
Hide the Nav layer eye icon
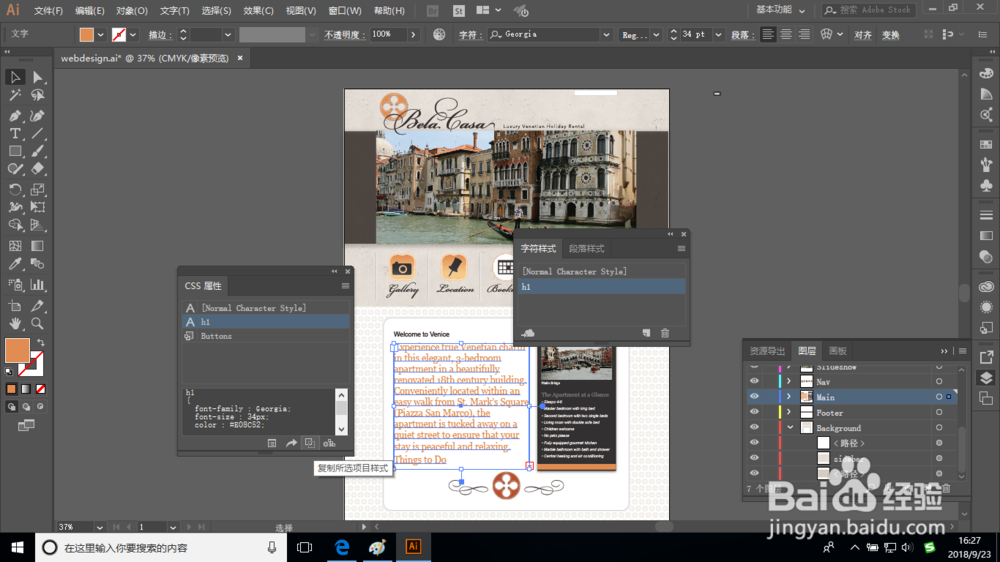754,381
